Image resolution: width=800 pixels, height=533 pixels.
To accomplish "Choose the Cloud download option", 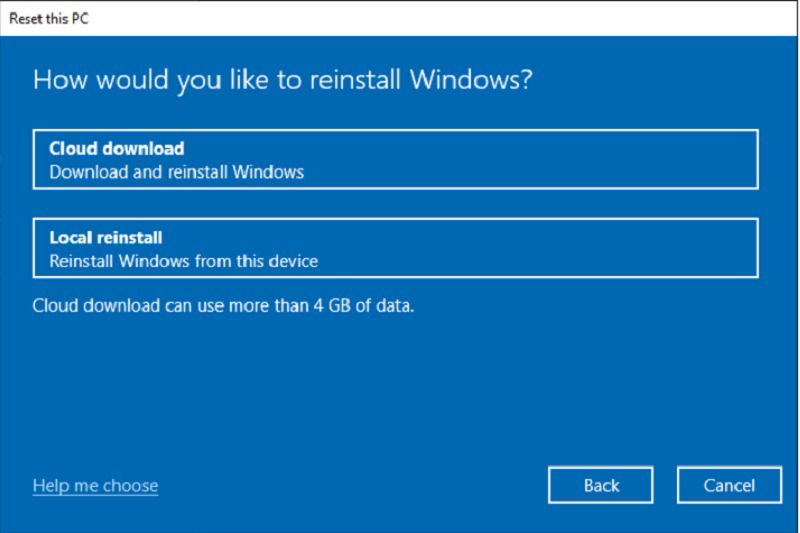I will [395, 159].
